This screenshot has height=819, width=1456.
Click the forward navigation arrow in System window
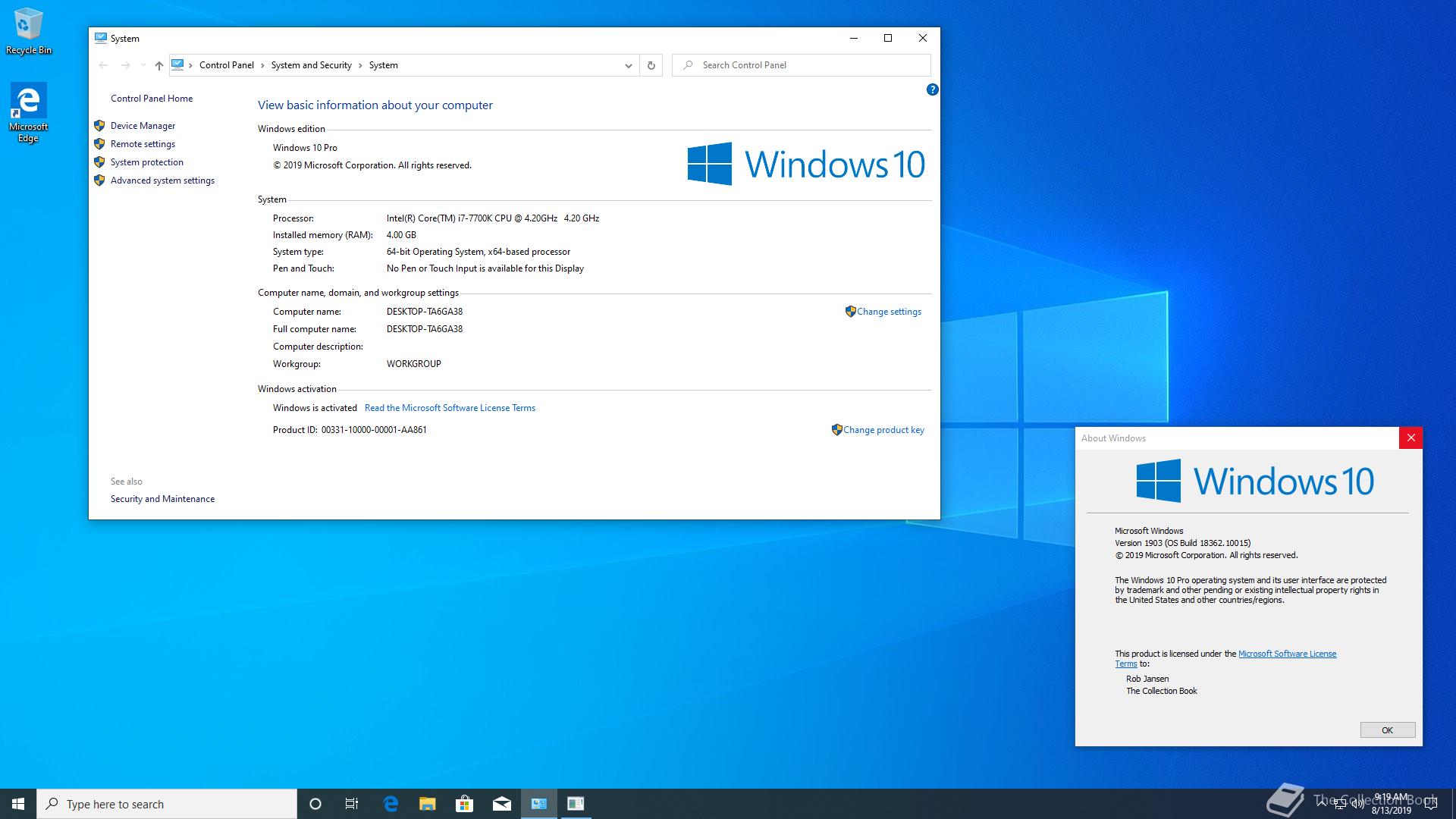point(125,65)
